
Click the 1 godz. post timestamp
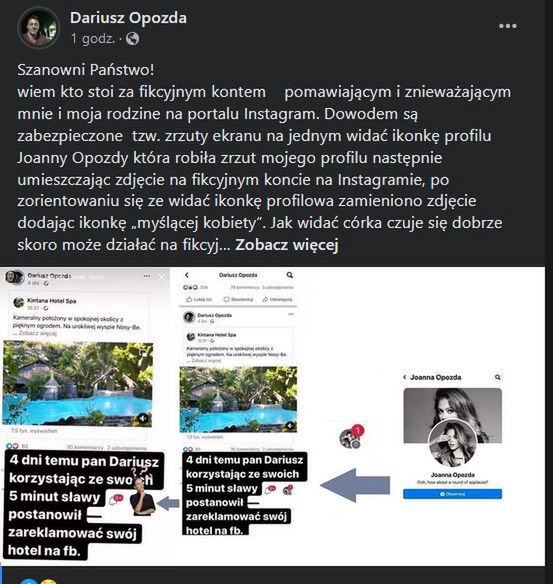point(93,38)
